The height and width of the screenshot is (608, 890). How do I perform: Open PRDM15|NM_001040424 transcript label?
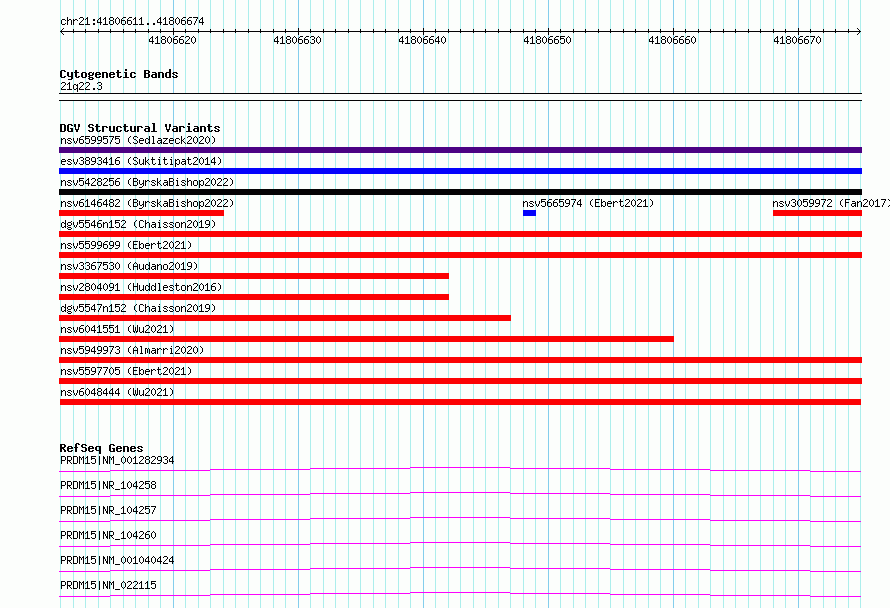(x=117, y=560)
